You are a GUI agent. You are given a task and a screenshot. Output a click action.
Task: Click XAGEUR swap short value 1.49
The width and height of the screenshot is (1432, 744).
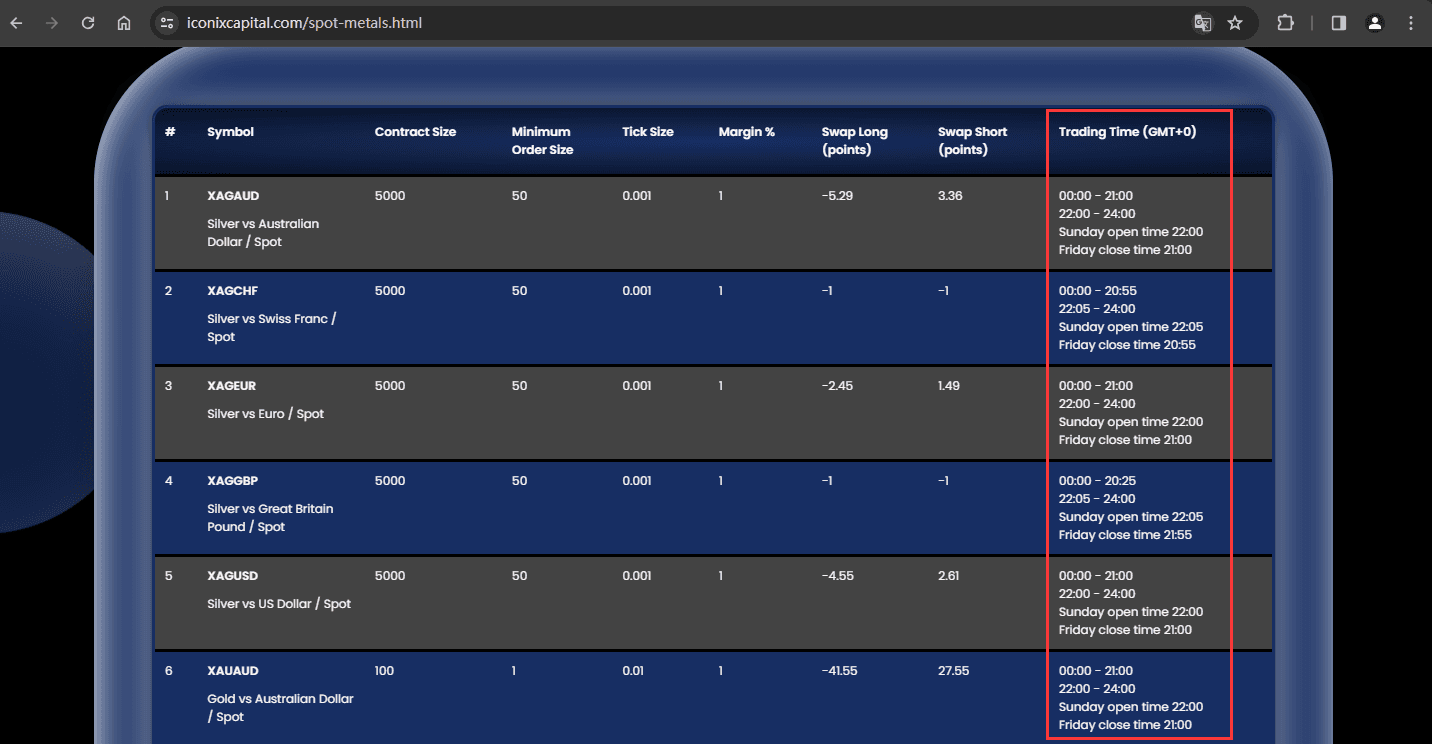[950, 386]
